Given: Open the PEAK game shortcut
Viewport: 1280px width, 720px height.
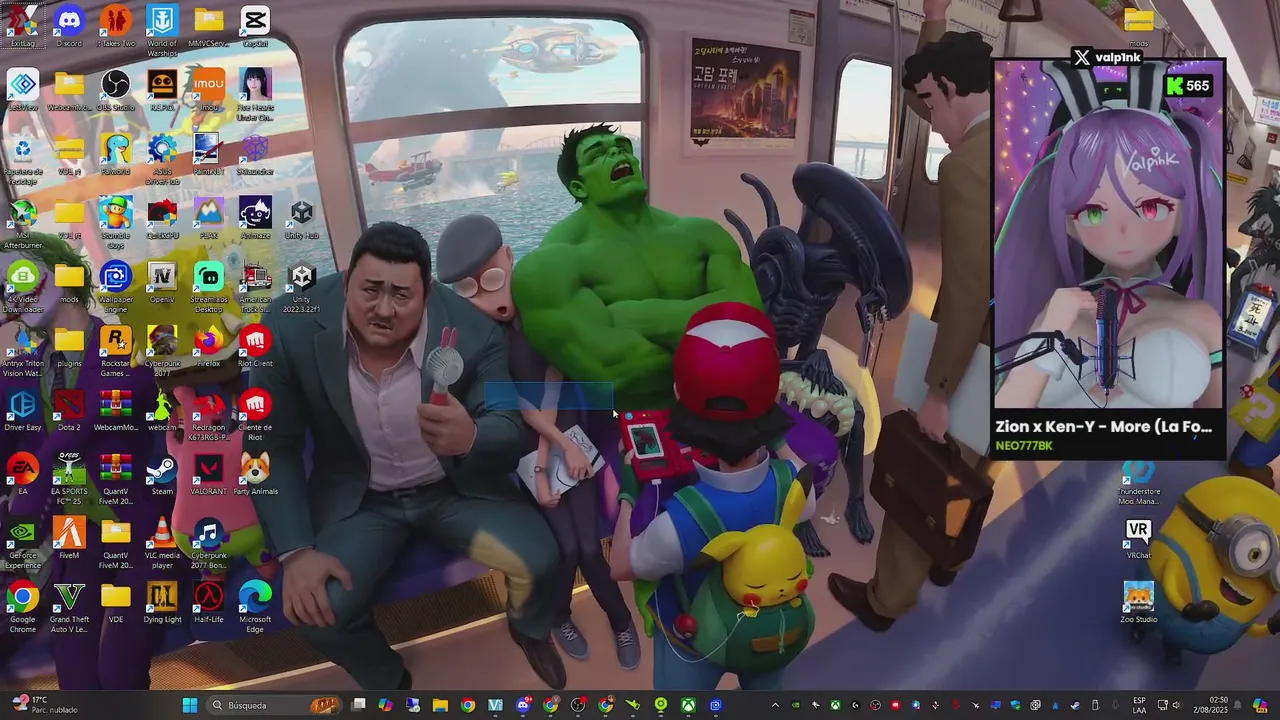Looking at the screenshot, I should 208,218.
